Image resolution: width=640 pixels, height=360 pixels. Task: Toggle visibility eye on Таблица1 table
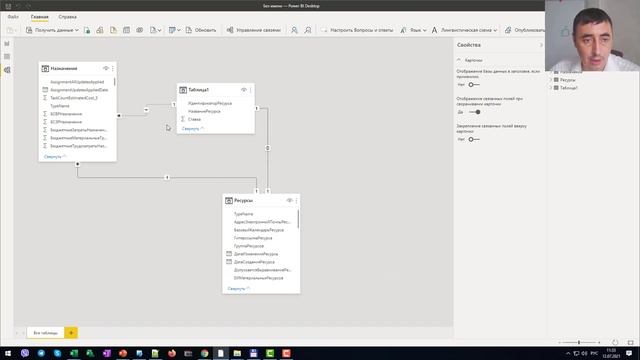(x=244, y=90)
